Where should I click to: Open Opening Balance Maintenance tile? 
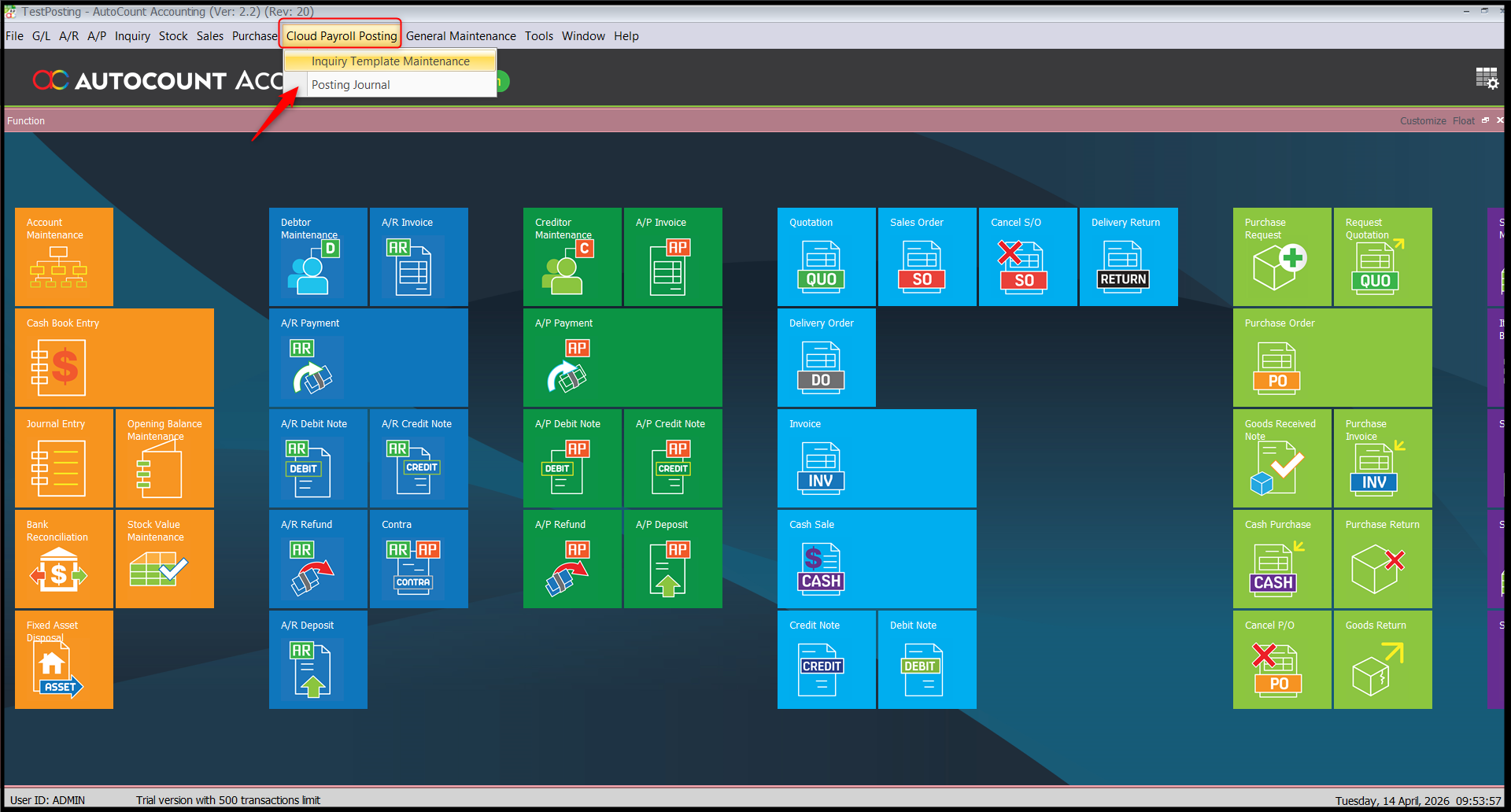coord(164,458)
